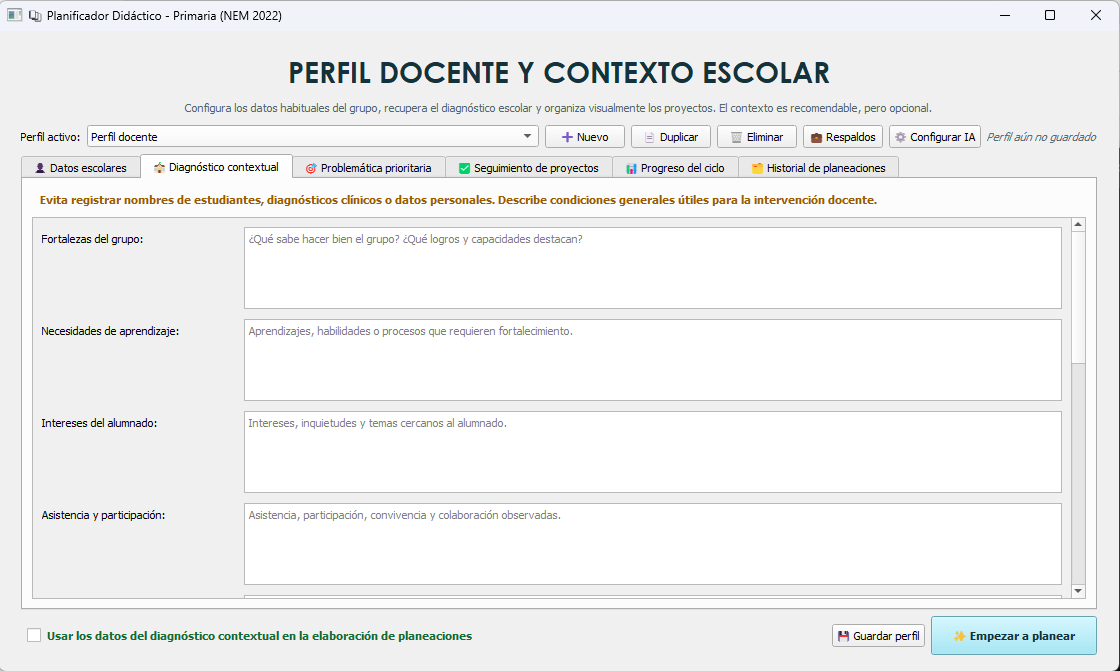This screenshot has width=1120, height=671.
Task: Click the 'Intereses del alumnado:' label
Action: point(99,423)
